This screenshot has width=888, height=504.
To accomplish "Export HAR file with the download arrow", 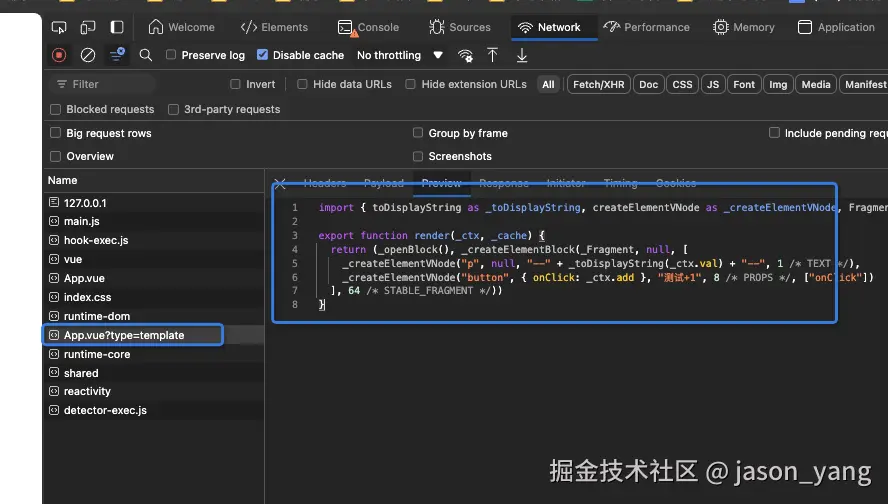I will (x=522, y=55).
